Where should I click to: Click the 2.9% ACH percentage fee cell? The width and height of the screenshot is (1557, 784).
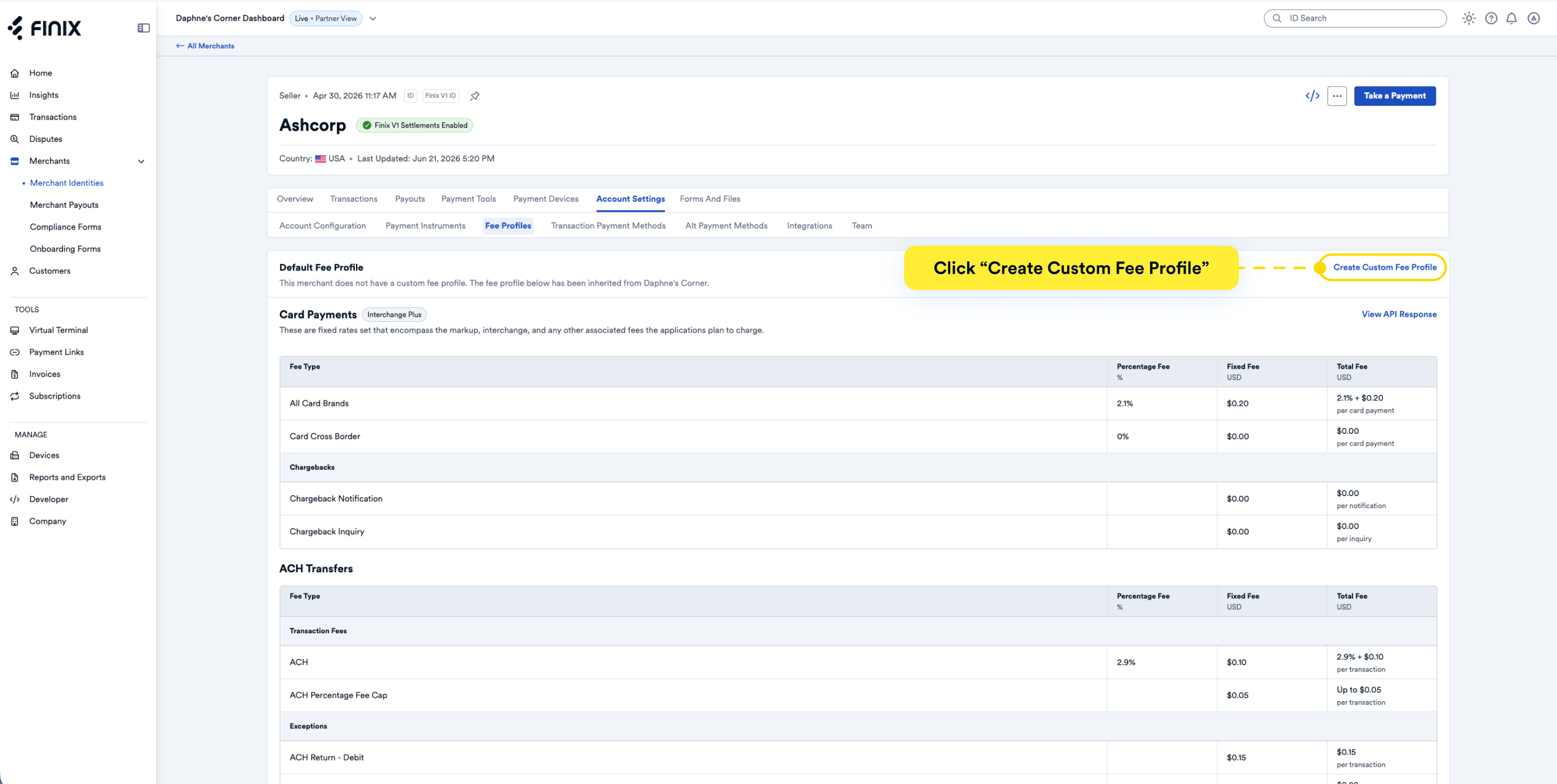(1162, 662)
